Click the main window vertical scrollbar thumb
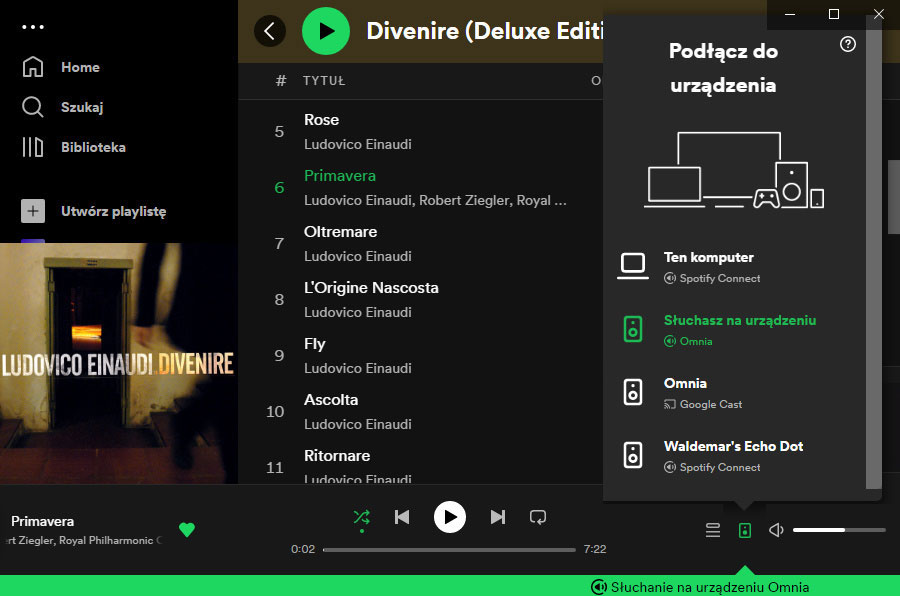Image resolution: width=900 pixels, height=596 pixels. point(894,197)
